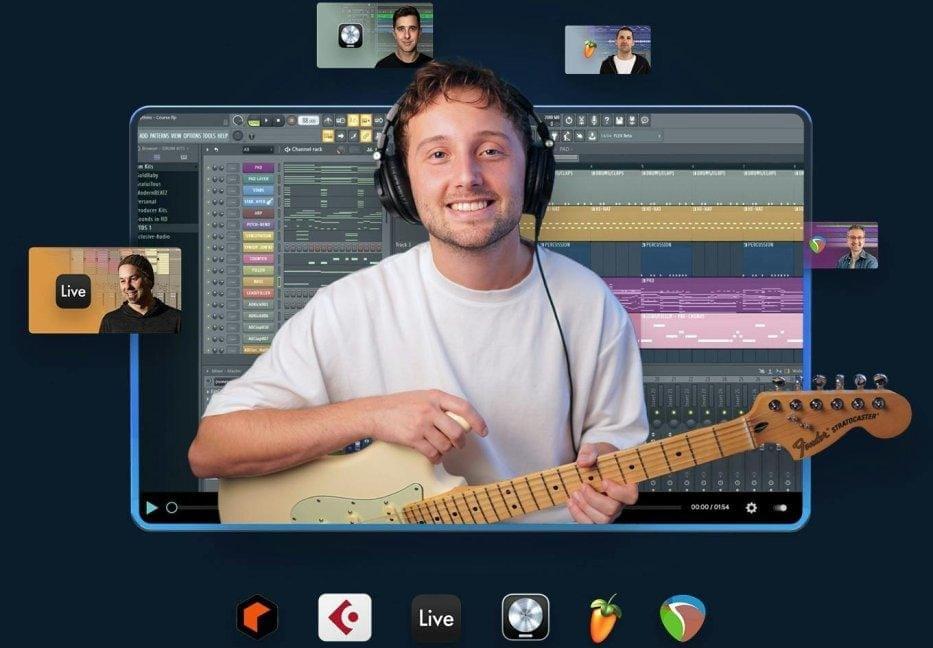Click the FL Studio transport play button
Screen dimensions: 933x648
point(266,120)
